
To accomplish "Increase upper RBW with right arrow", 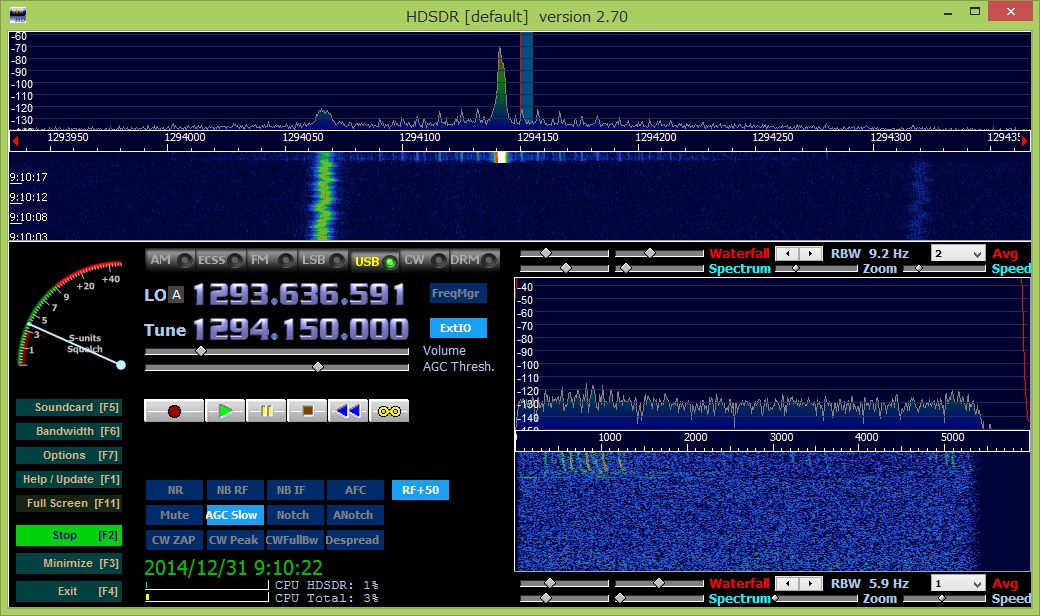I will tap(811, 253).
